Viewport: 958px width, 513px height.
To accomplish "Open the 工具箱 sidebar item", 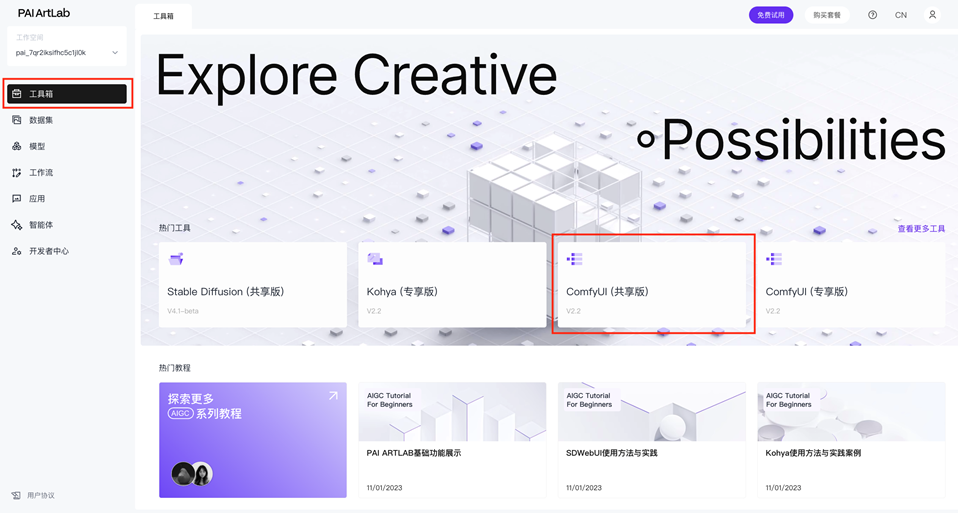I will 67,93.
